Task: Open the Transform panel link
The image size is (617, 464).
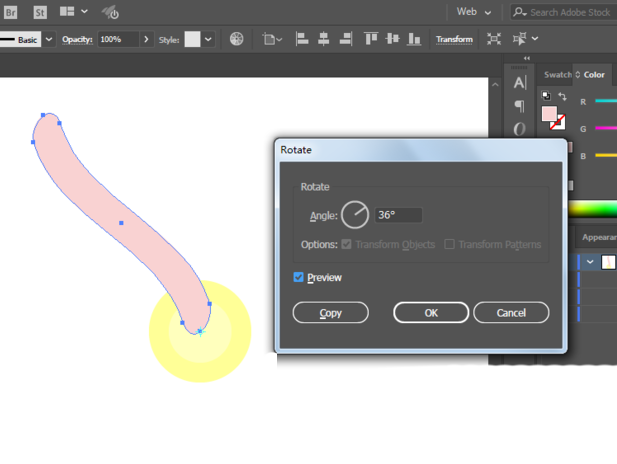Action: [x=454, y=39]
